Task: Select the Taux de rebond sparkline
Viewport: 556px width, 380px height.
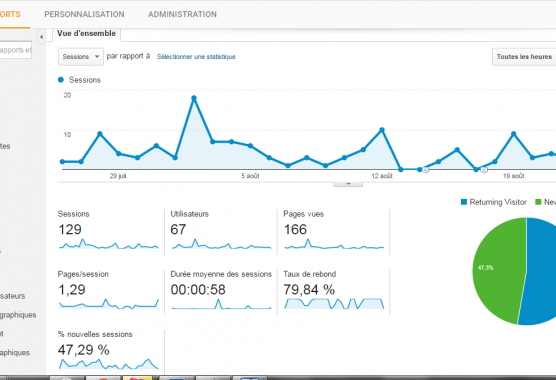Action: coord(334,304)
